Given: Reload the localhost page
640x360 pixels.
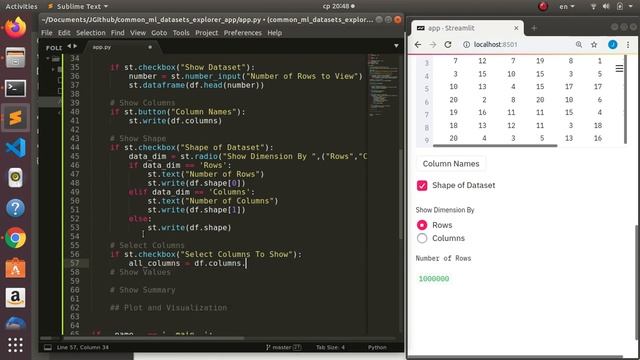Looking at the screenshot, I should (448, 44).
